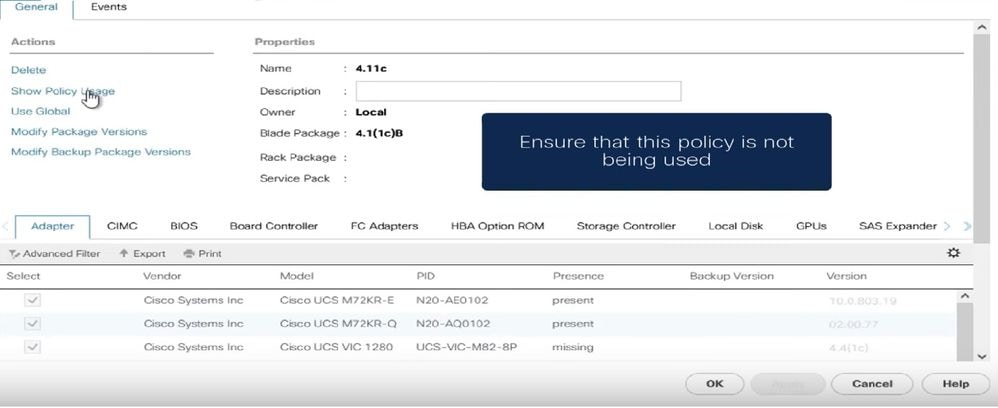998x408 pixels.
Task: Sort by the Presence column header
Action: (579, 276)
